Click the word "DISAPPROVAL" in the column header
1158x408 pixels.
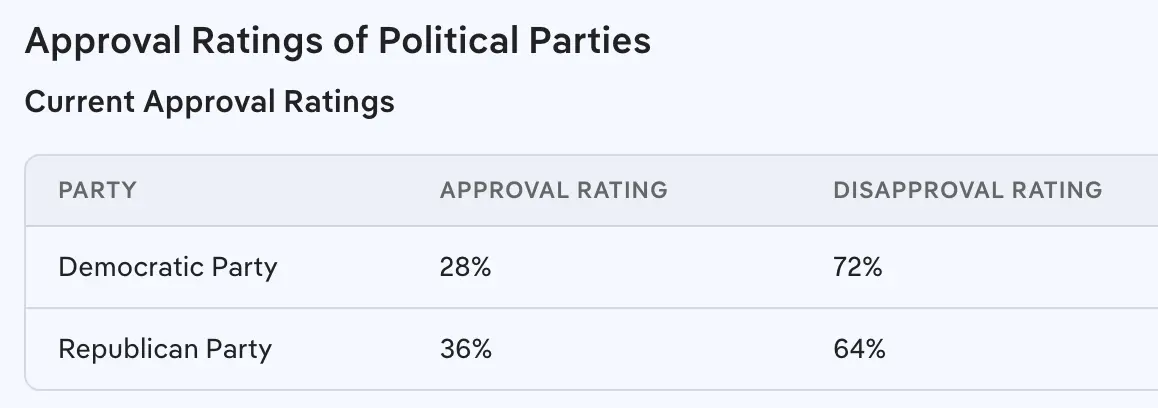921,190
